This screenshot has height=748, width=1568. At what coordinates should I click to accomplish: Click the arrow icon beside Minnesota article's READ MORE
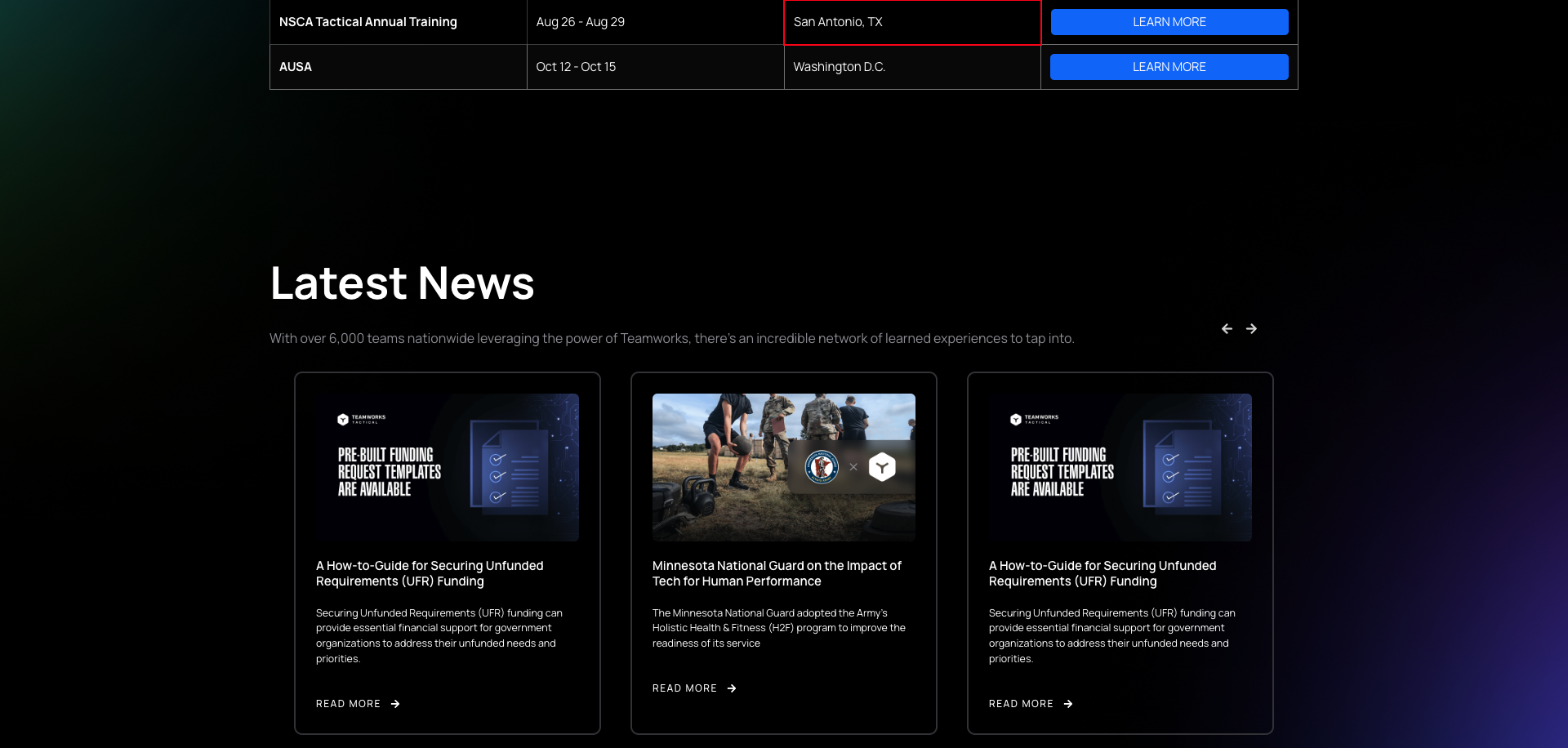(732, 688)
